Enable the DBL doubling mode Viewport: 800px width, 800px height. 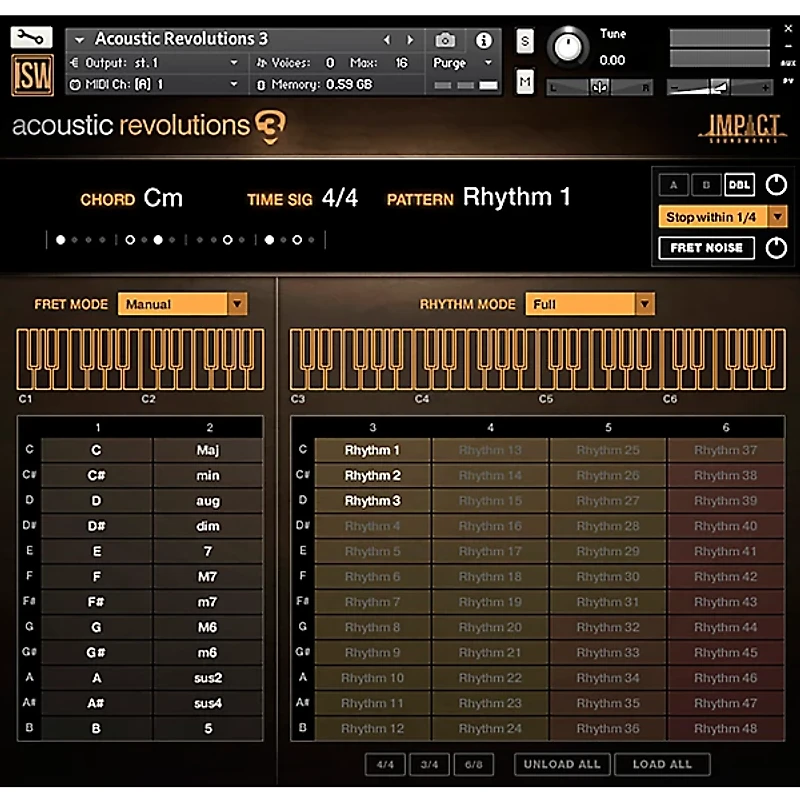point(740,184)
